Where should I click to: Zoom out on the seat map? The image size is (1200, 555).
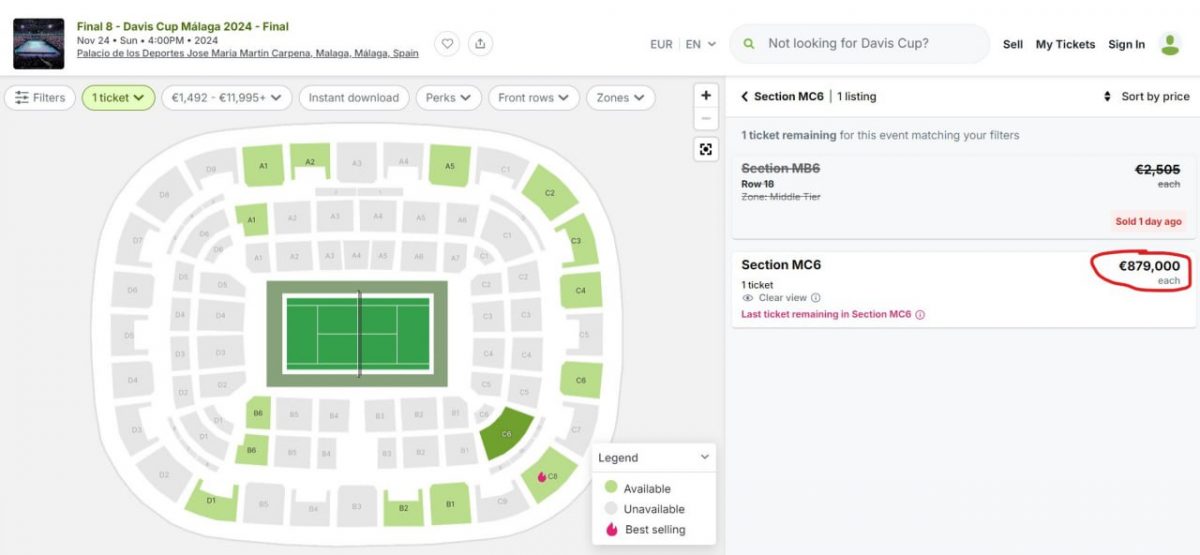click(x=706, y=119)
